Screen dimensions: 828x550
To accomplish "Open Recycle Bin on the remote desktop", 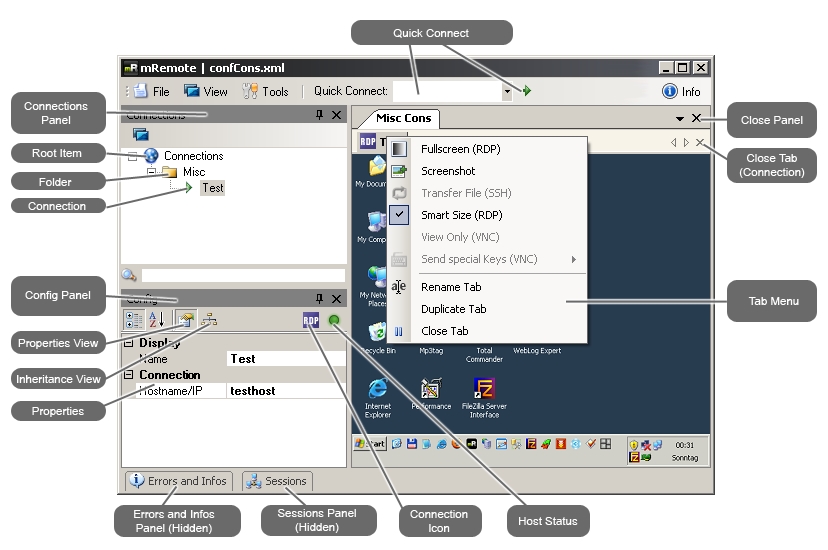I will (x=378, y=338).
